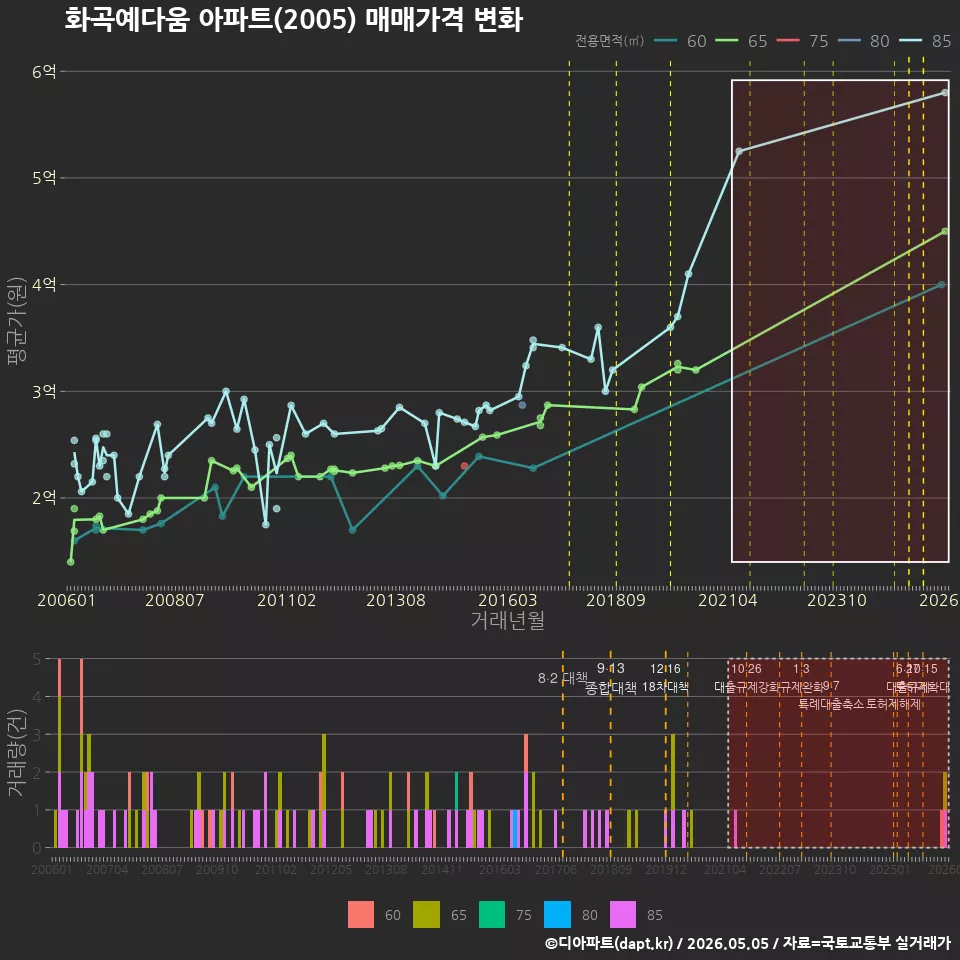
Task: Click the 202104 label on price chart x-axis
Action: click(x=728, y=600)
